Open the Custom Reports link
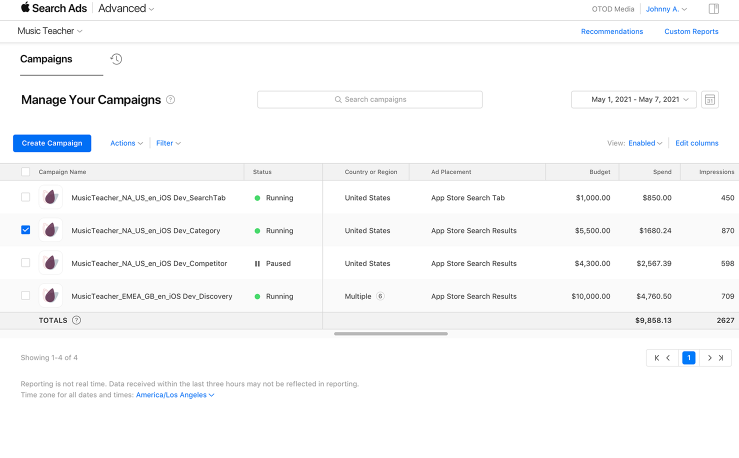 (x=691, y=32)
